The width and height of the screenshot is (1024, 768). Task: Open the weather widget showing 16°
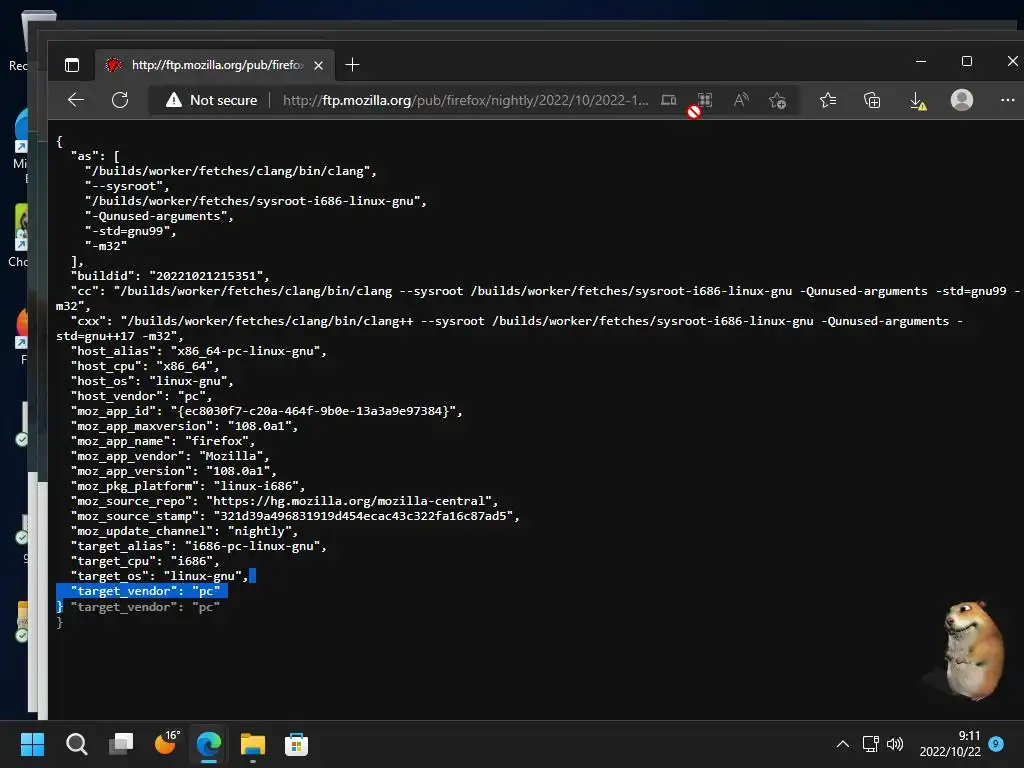click(166, 743)
